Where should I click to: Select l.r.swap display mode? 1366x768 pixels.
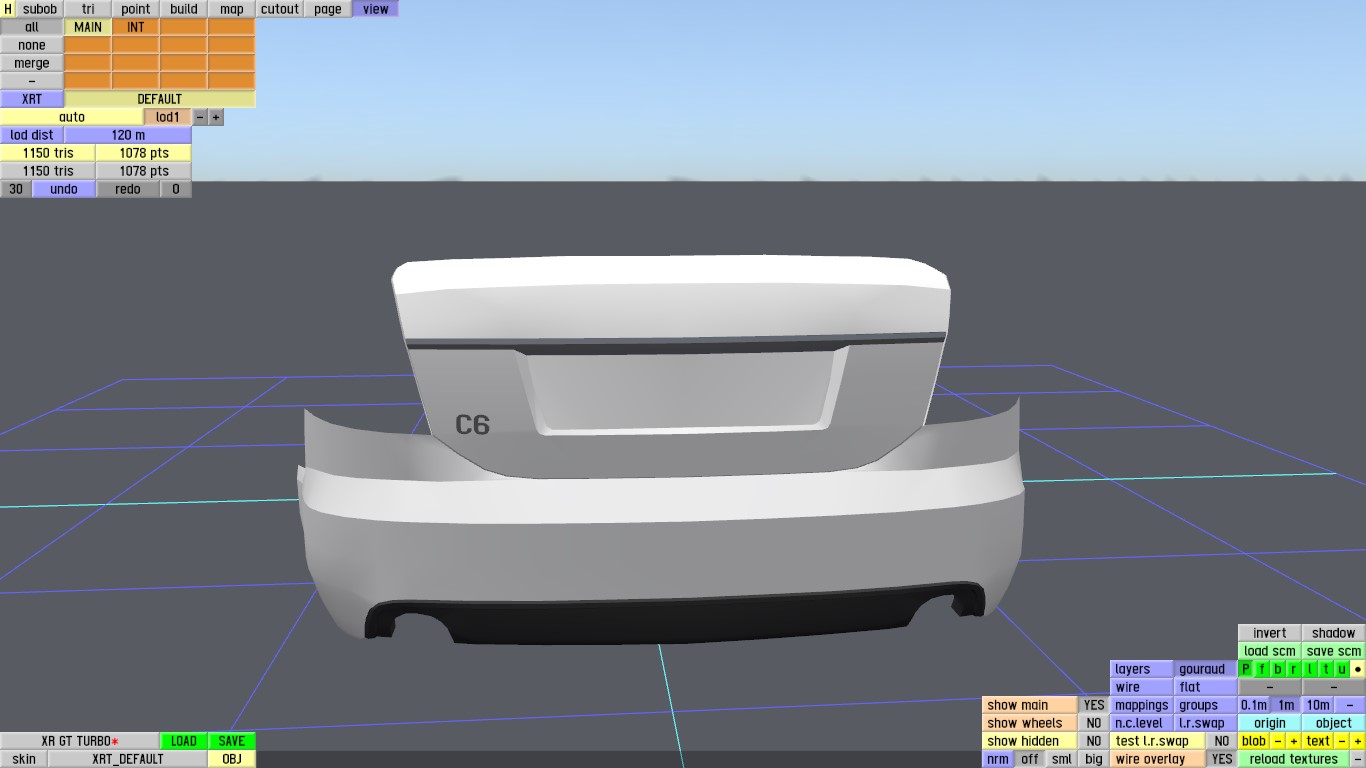(1206, 723)
